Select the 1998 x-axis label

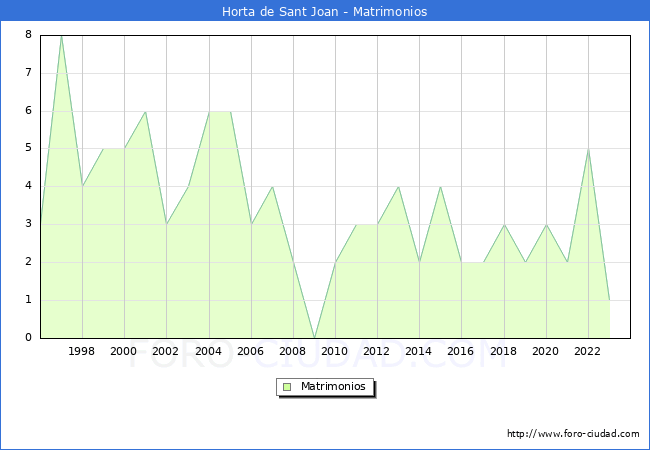click(x=82, y=352)
